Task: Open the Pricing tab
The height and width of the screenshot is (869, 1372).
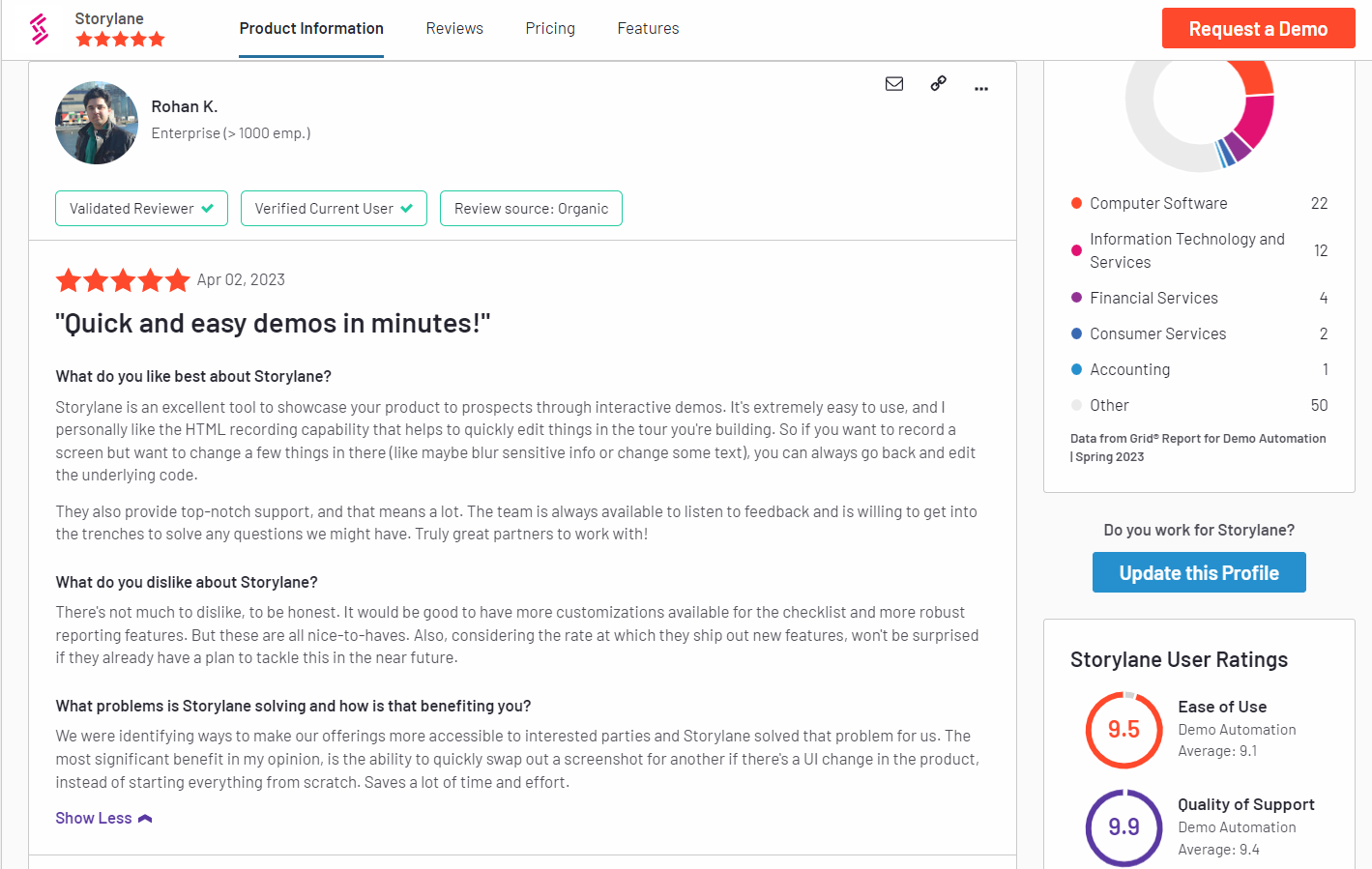Action: 550,29
